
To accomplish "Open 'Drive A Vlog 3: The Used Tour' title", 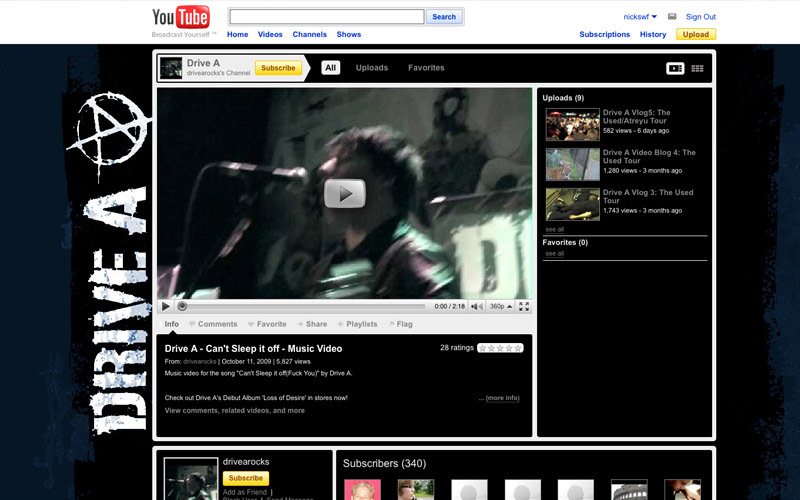I will [x=648, y=196].
